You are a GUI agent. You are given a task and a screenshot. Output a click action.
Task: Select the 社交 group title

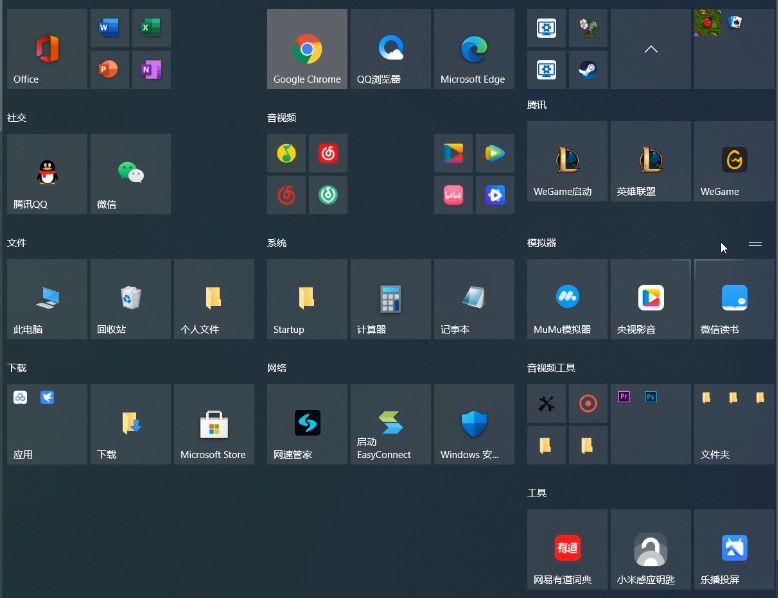pos(17,118)
